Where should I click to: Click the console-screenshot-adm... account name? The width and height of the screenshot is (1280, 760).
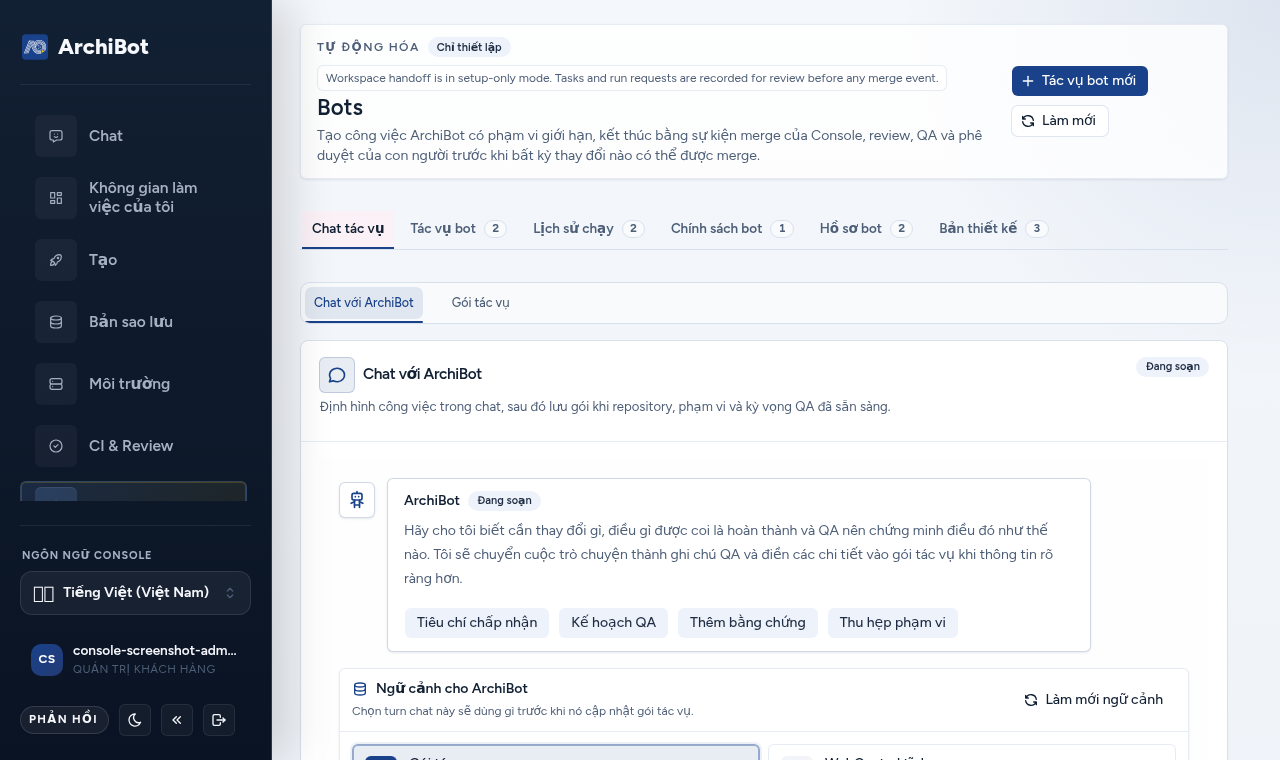[x=155, y=650]
